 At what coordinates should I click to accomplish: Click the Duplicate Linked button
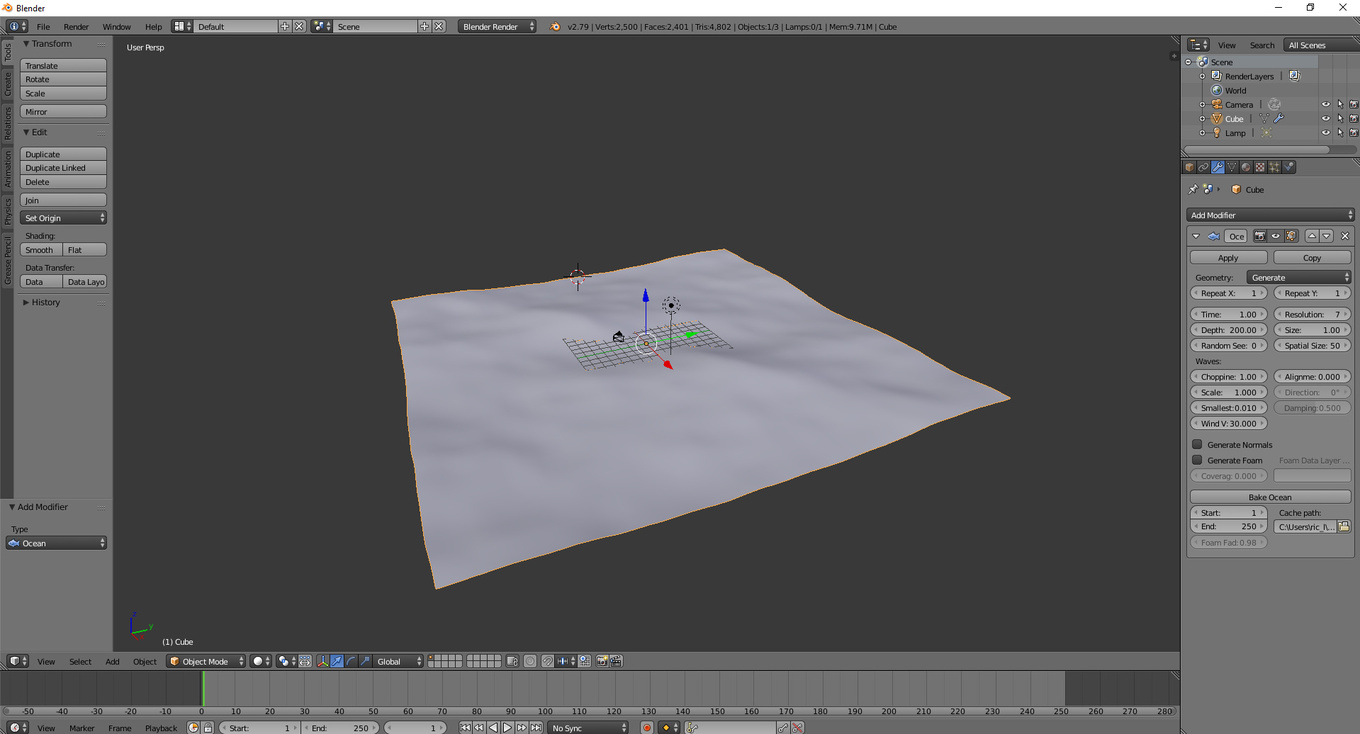(x=63, y=168)
